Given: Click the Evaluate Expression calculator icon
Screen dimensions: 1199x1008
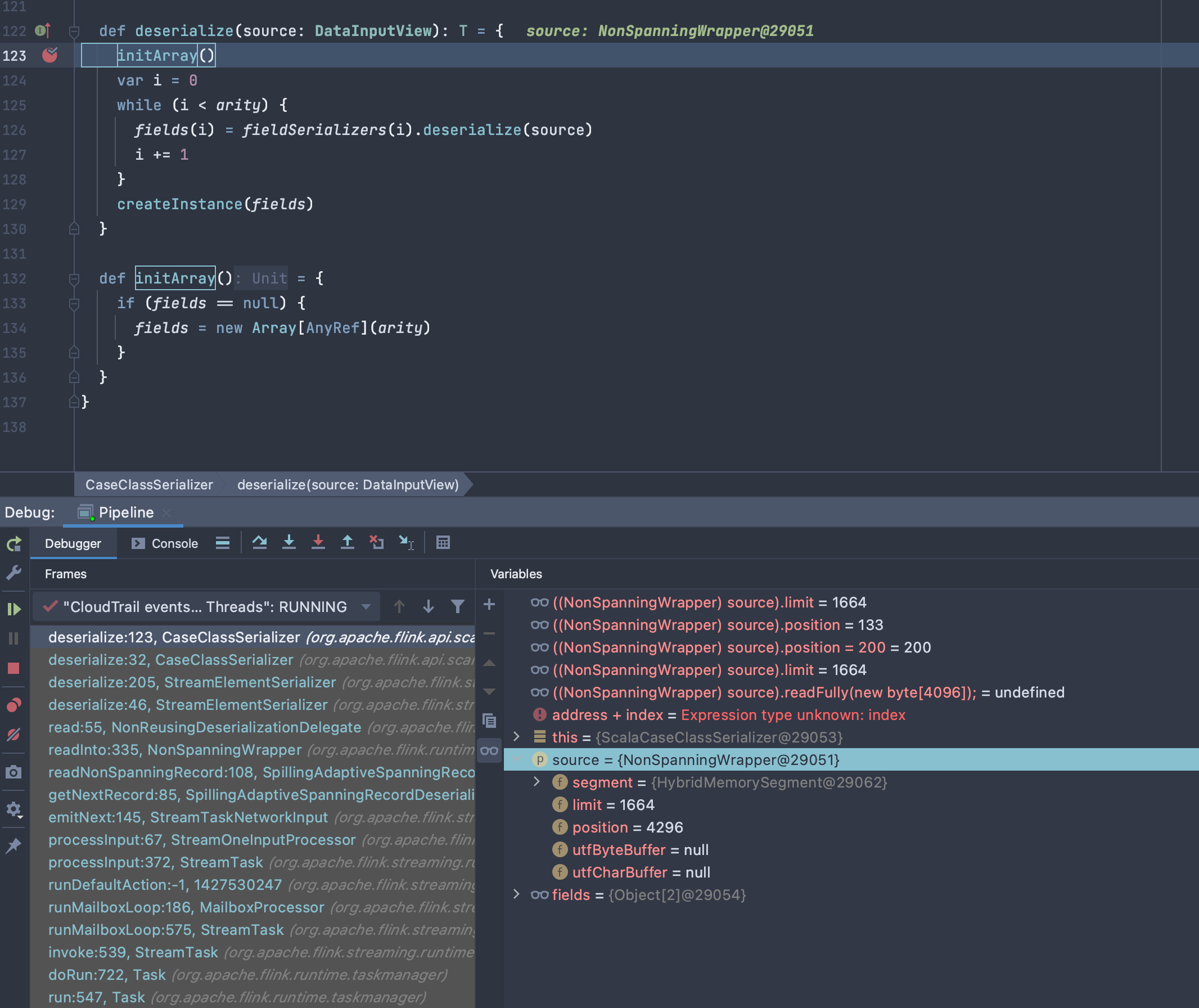Looking at the screenshot, I should (x=443, y=542).
